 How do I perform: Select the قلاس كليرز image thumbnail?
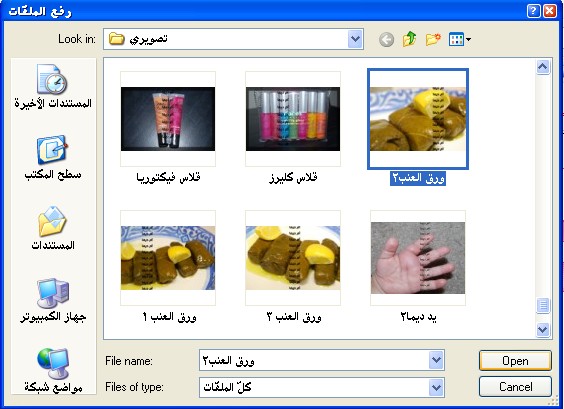coord(293,119)
